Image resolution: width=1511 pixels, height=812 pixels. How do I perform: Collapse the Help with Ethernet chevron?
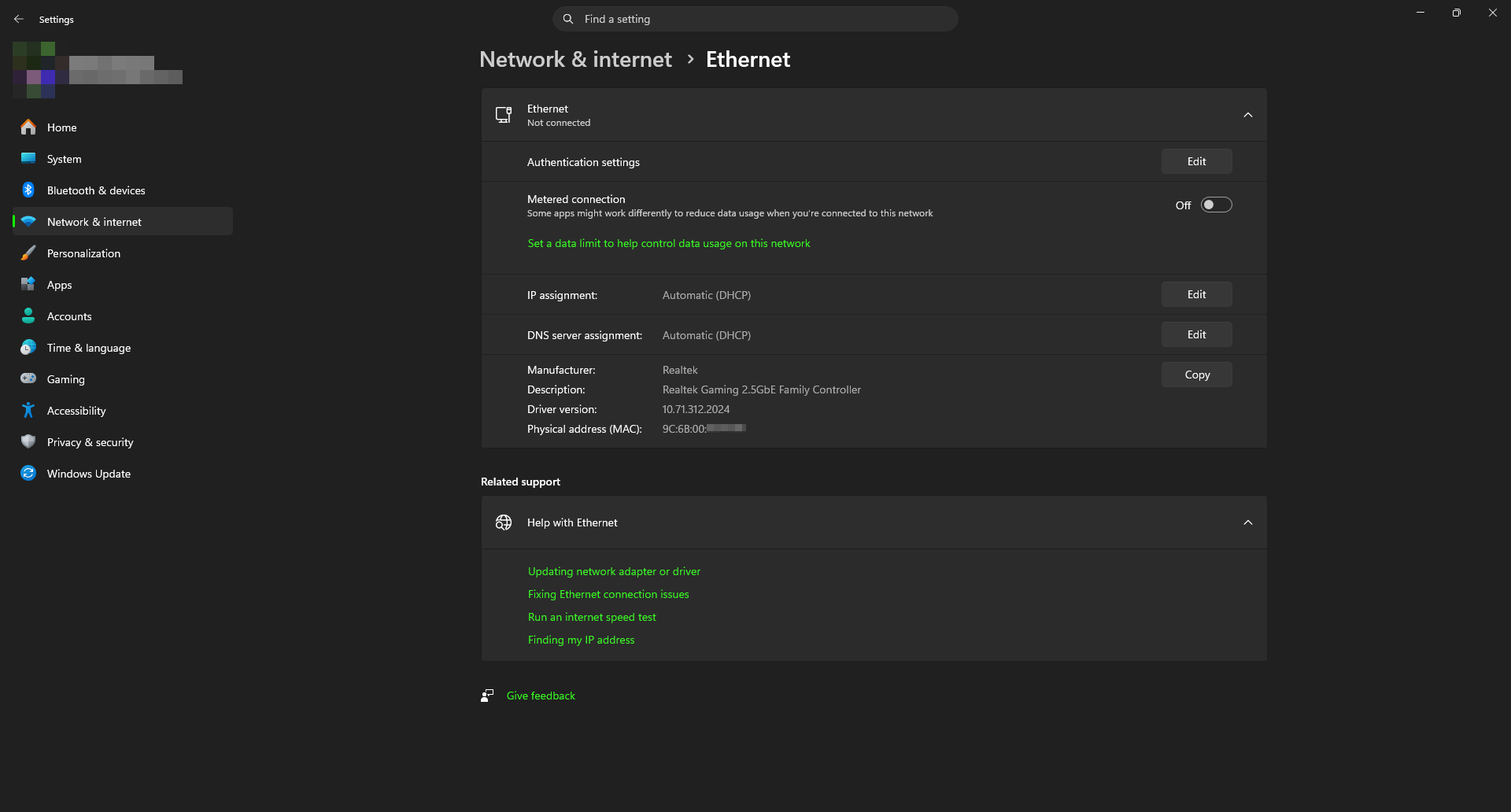[x=1248, y=522]
